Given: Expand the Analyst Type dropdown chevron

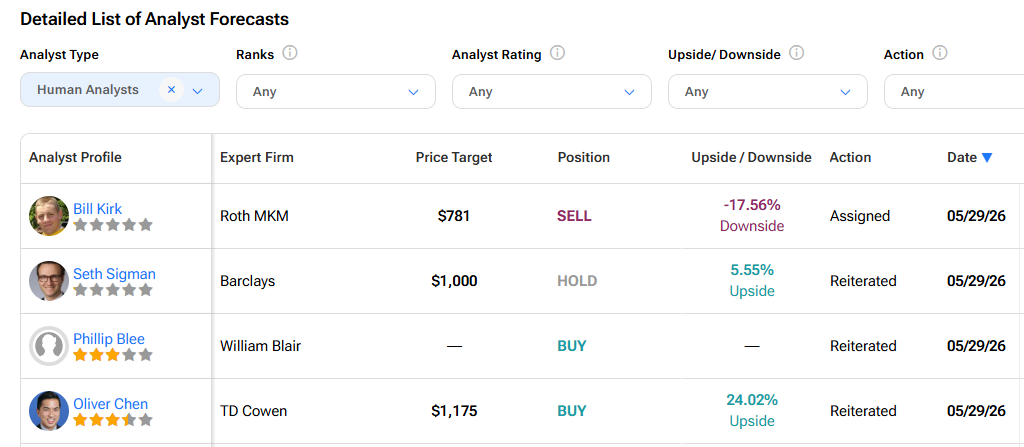Looking at the screenshot, I should pyautogui.click(x=198, y=91).
